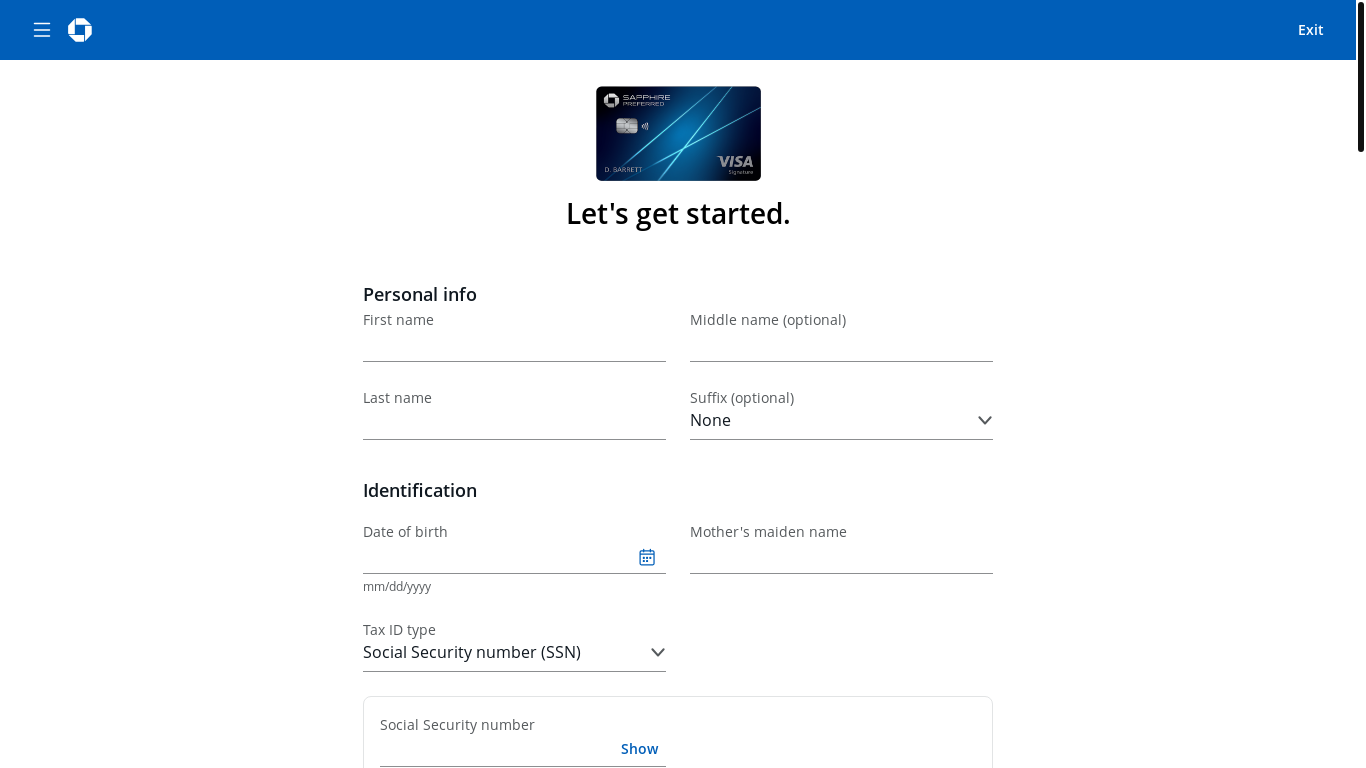The width and height of the screenshot is (1366, 768).
Task: Click the "Let's get started." heading
Action: 678,214
